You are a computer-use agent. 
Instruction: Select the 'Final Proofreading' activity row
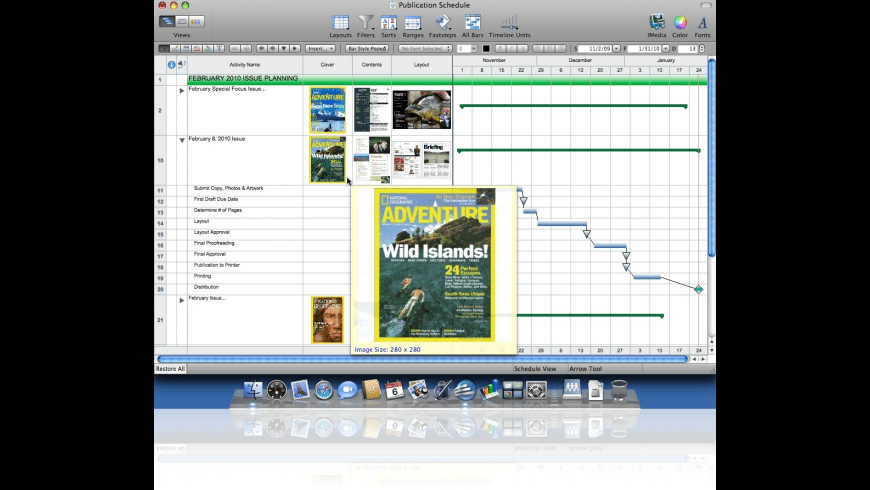tap(214, 243)
